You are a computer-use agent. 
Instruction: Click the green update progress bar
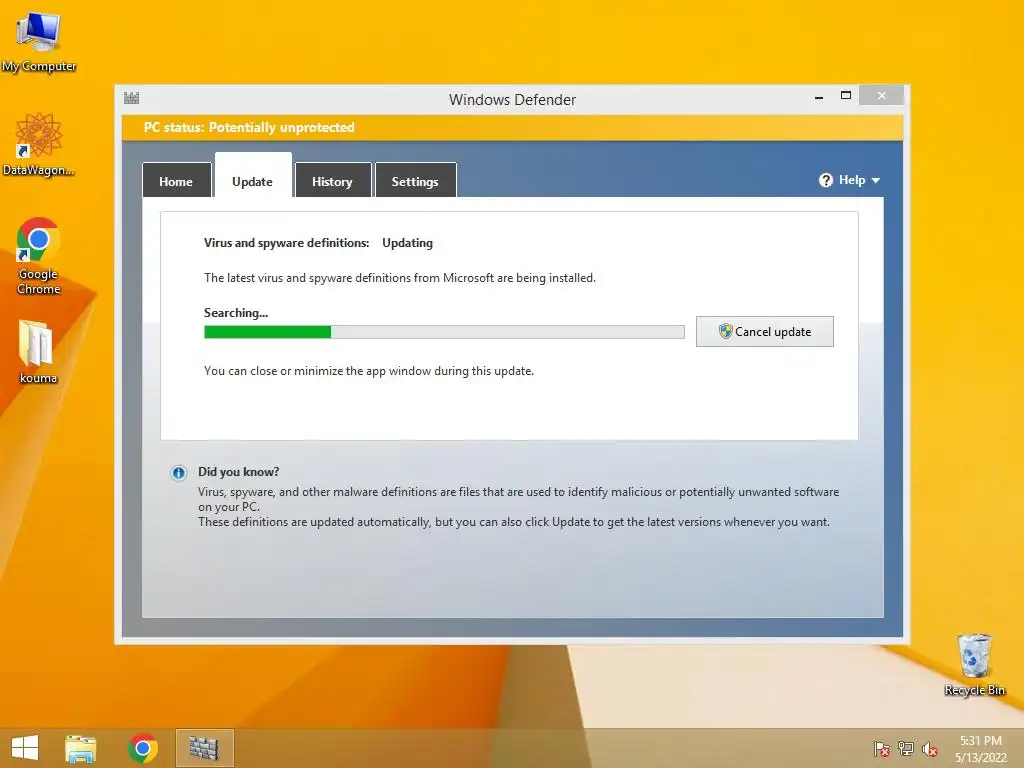point(444,332)
